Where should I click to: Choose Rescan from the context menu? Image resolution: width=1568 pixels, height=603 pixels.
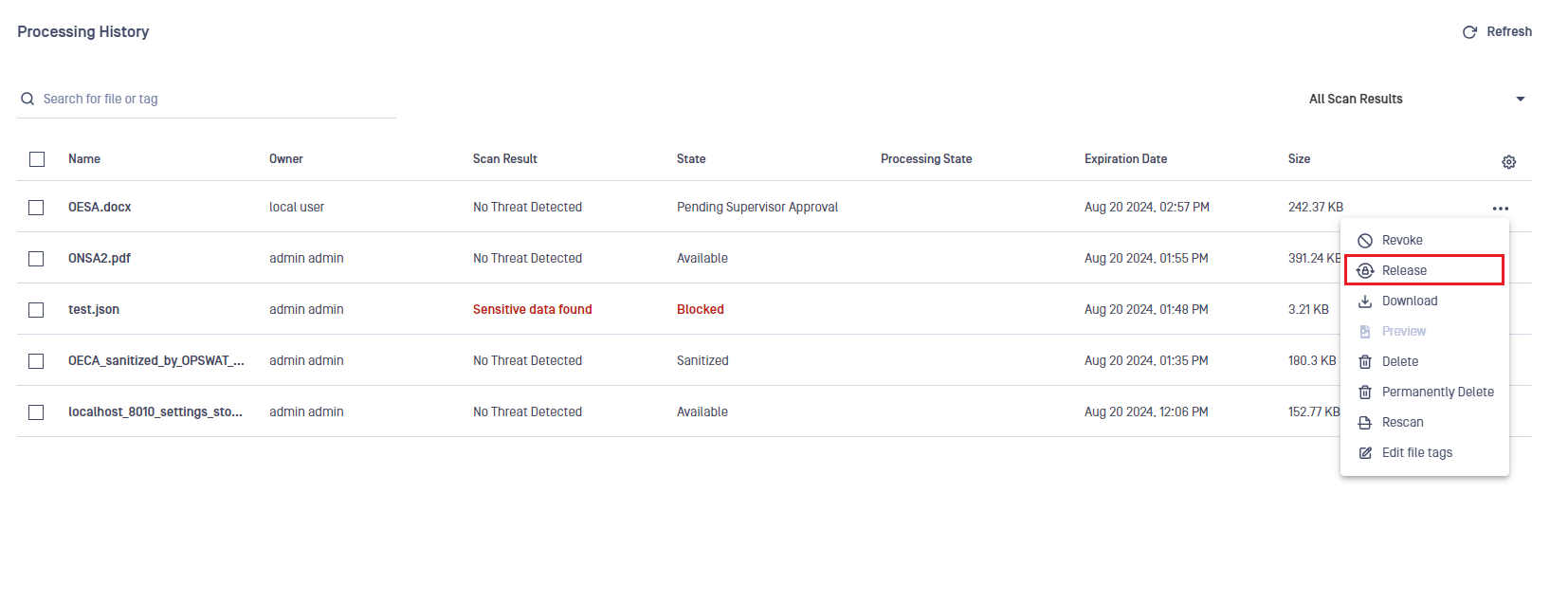[x=1402, y=423]
